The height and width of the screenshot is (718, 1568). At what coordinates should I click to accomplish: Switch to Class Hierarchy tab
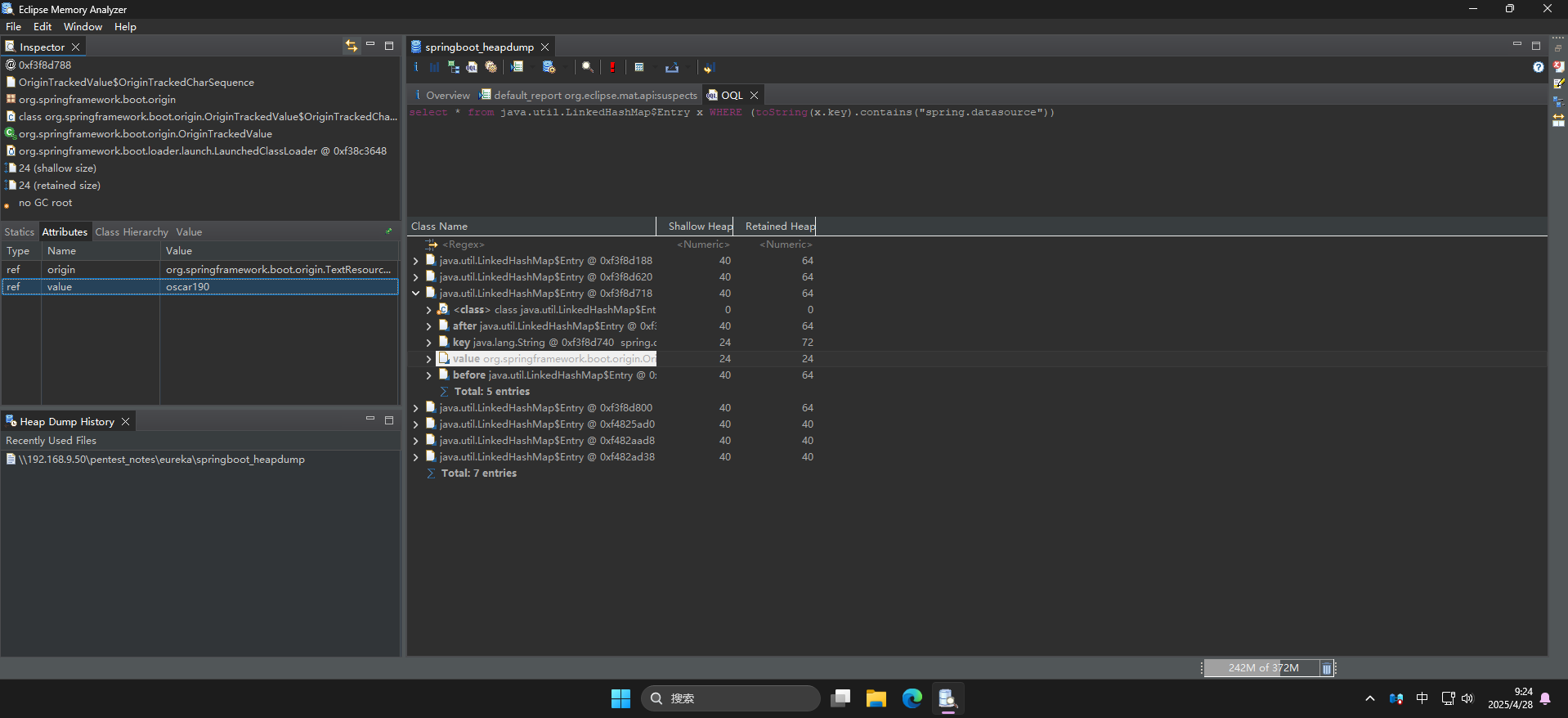pyautogui.click(x=131, y=231)
